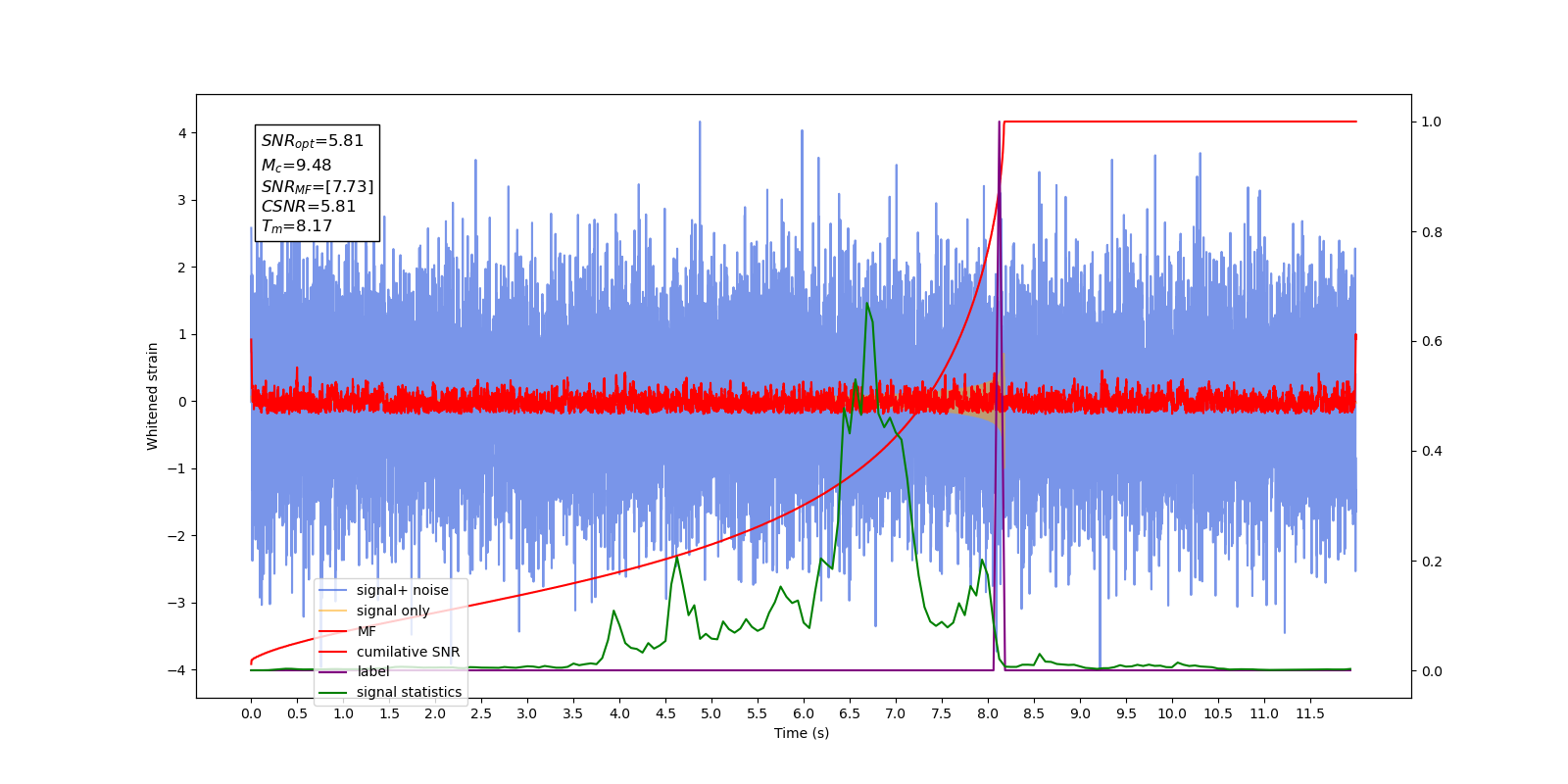Click the x-axis tick label 6.5
The width and height of the screenshot is (1568, 784).
pos(850,713)
